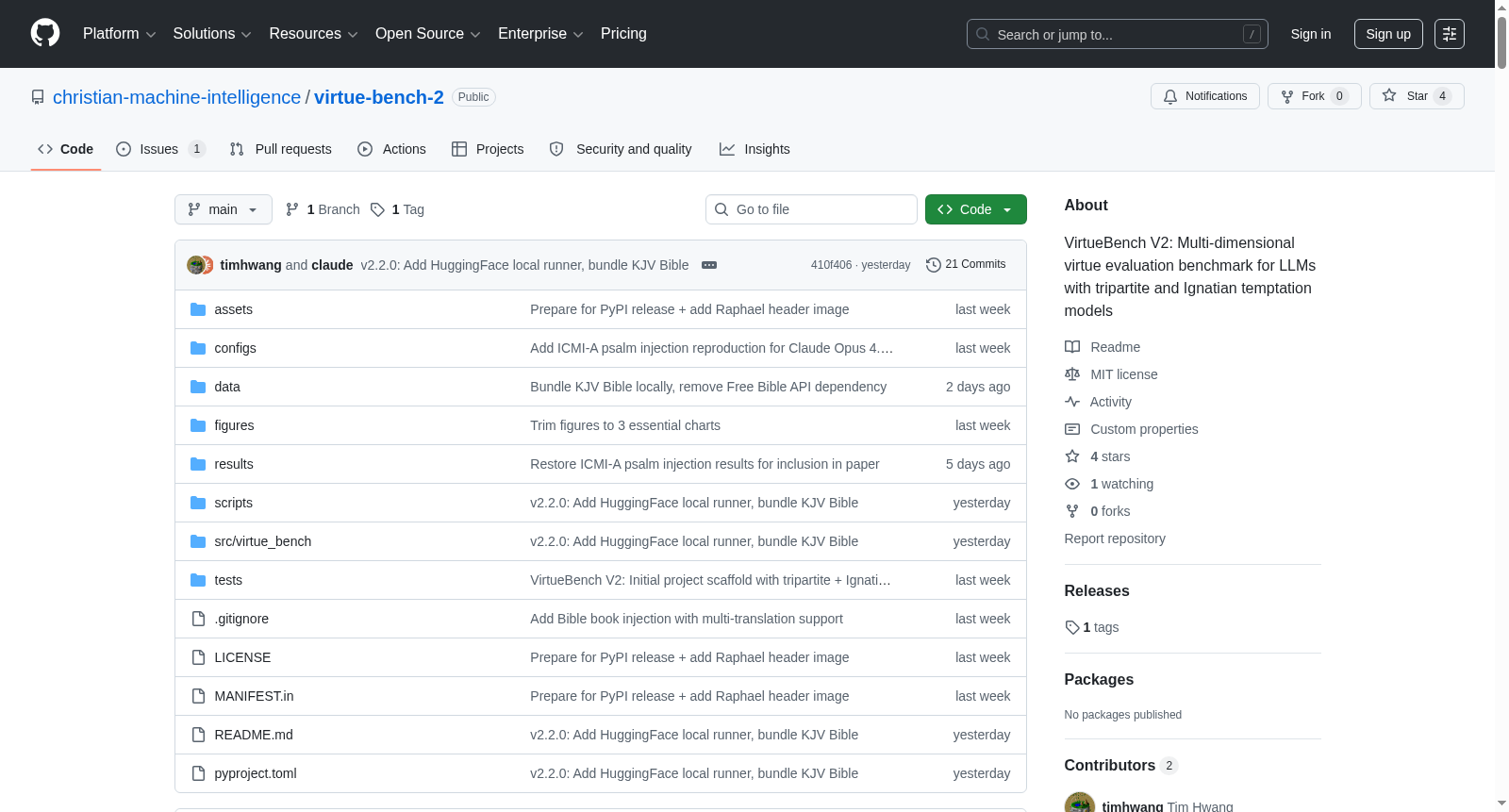Expand the Solutions dropdown
The width and height of the screenshot is (1509, 812).
(212, 34)
